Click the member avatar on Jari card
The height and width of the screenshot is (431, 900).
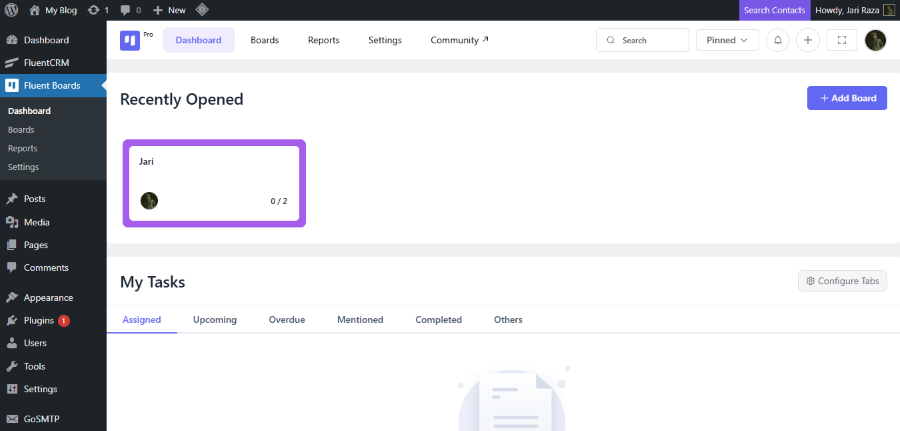[149, 200]
